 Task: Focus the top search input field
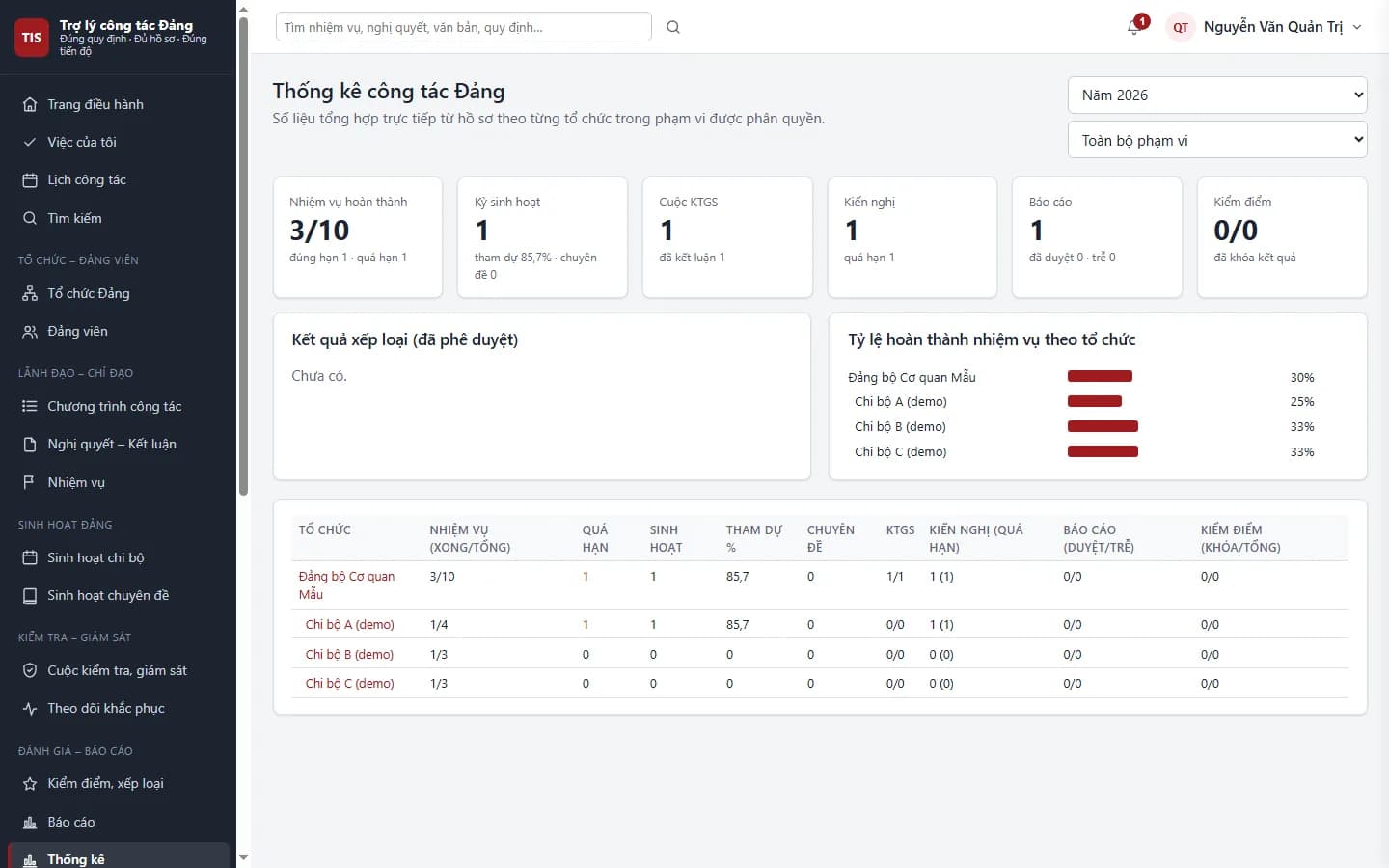(464, 27)
